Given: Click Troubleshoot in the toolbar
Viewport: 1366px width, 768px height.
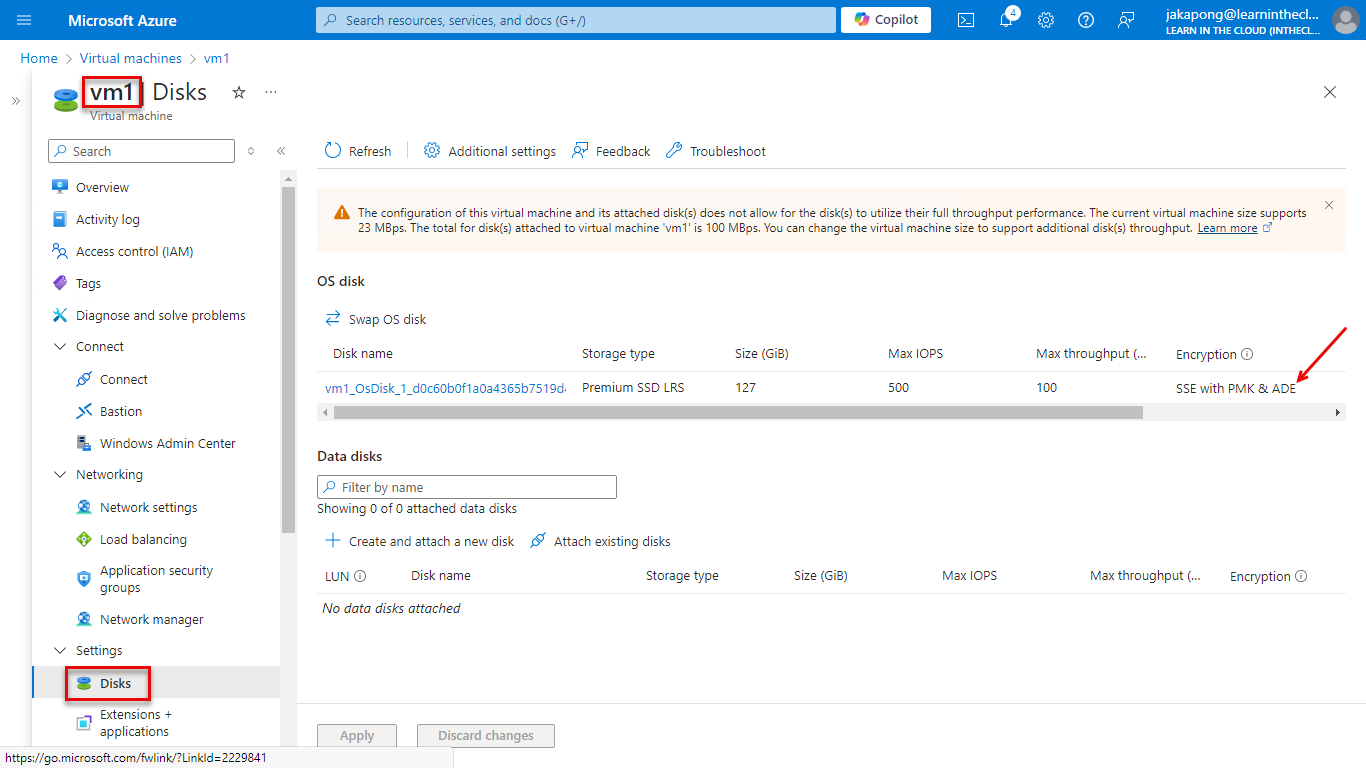Looking at the screenshot, I should (x=716, y=151).
